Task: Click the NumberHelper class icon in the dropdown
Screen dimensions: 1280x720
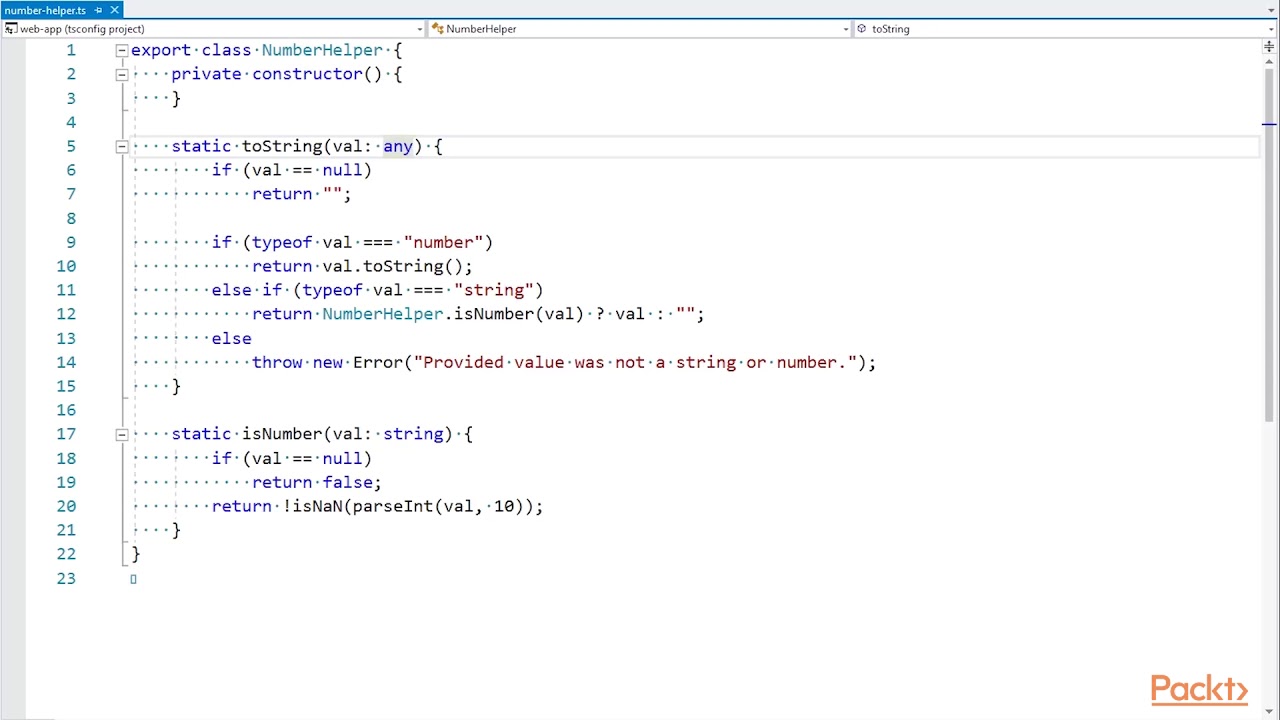Action: [437, 29]
